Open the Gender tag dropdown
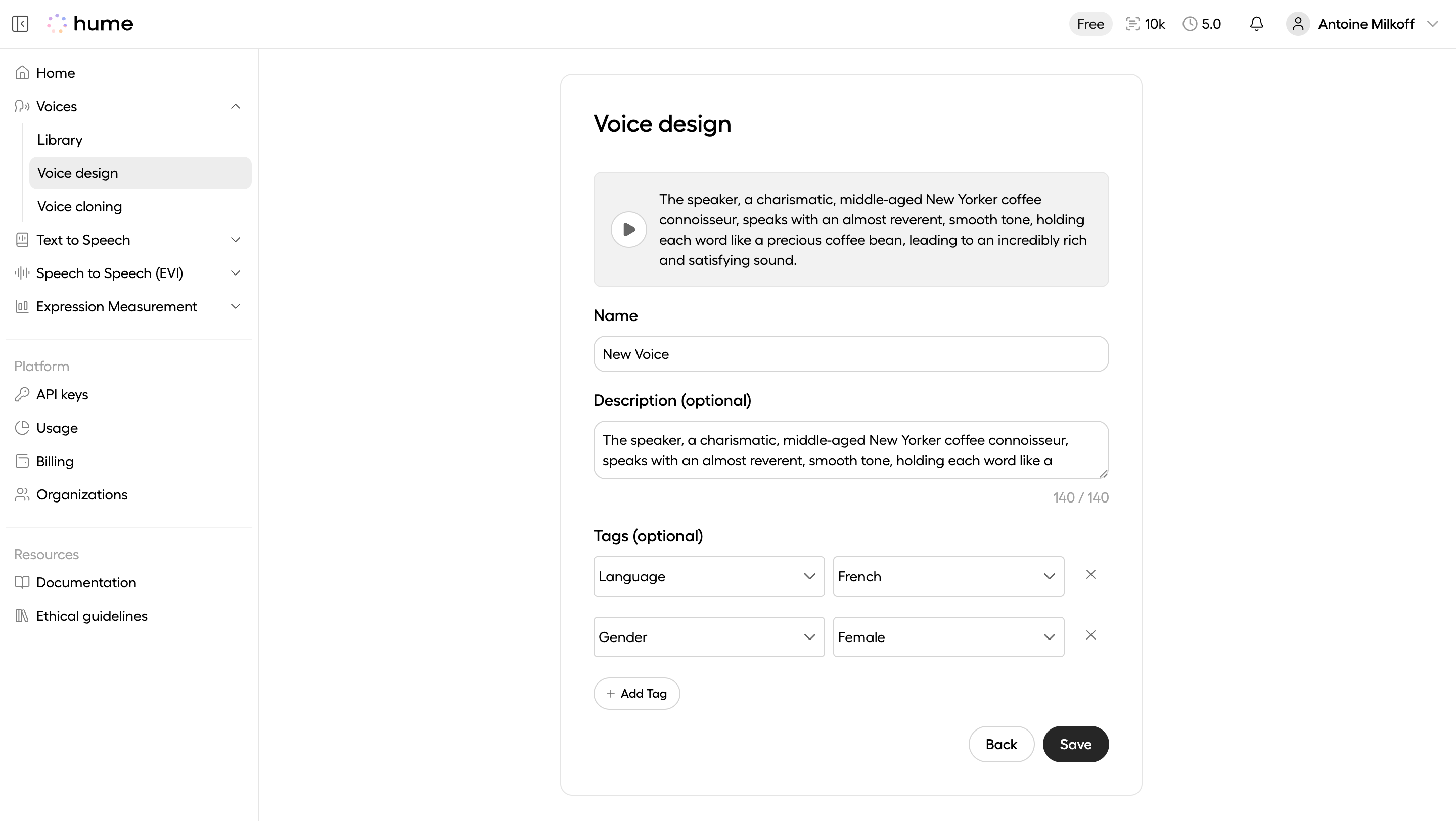The width and height of the screenshot is (1456, 821). pos(708,637)
